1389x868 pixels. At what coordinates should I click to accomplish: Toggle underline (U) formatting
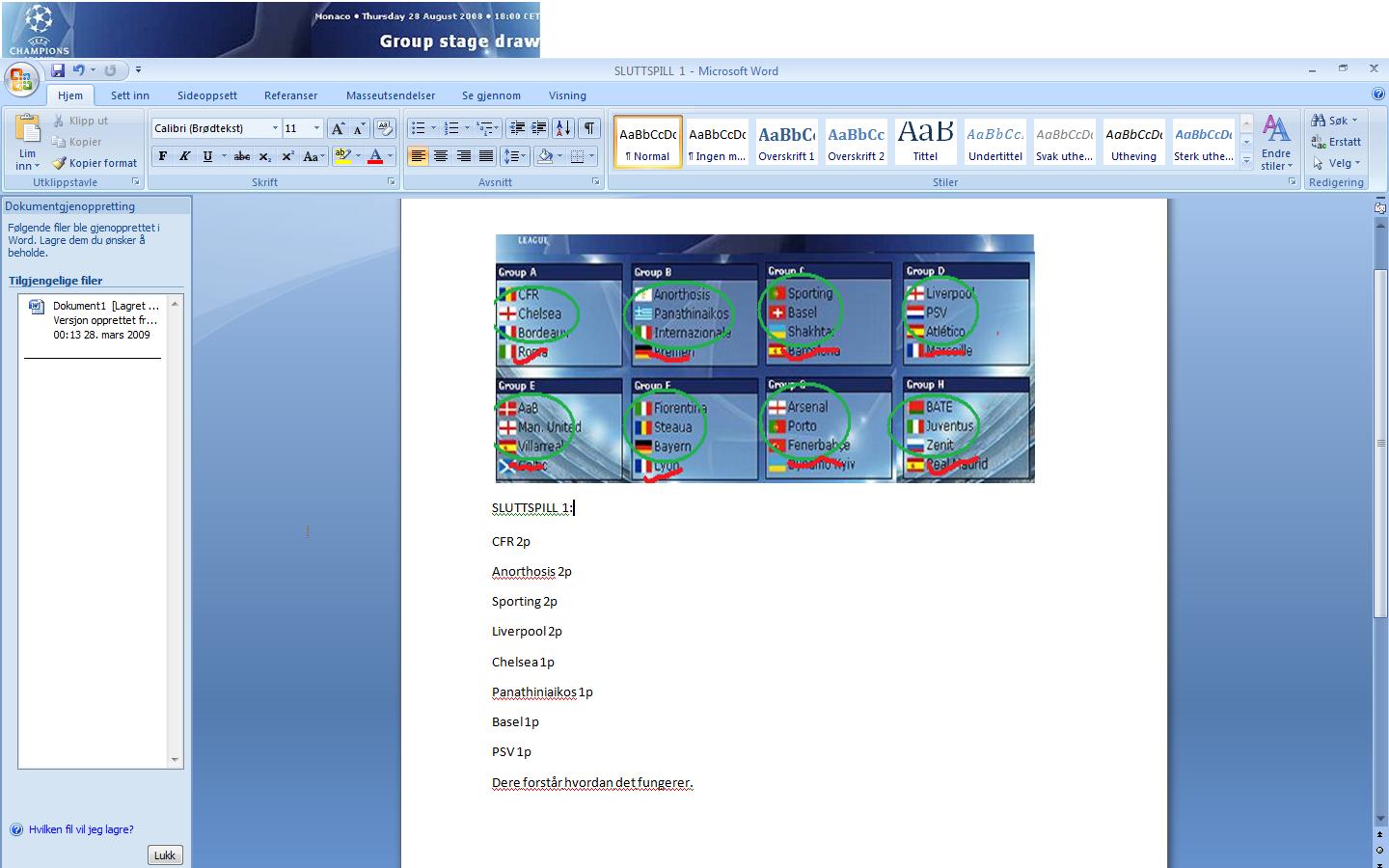pos(206,156)
